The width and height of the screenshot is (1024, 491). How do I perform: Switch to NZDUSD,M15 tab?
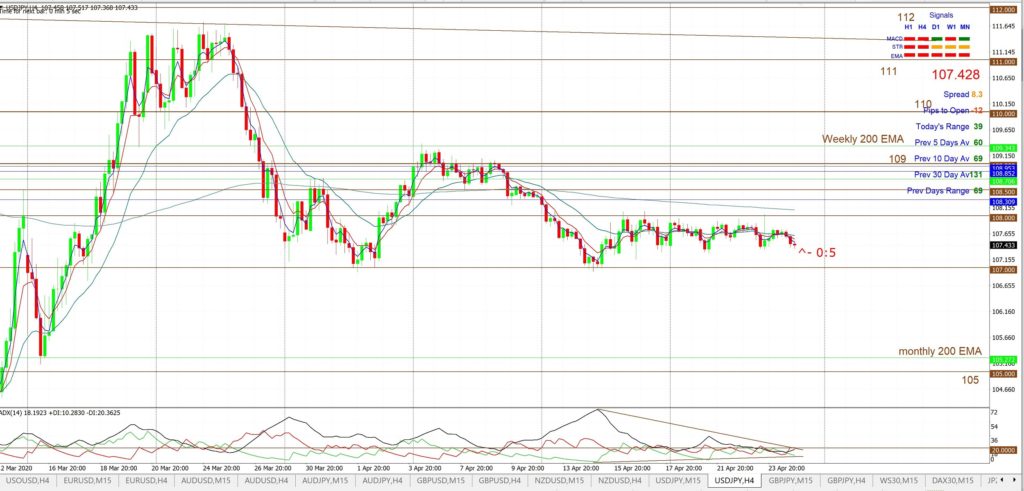(x=560, y=481)
